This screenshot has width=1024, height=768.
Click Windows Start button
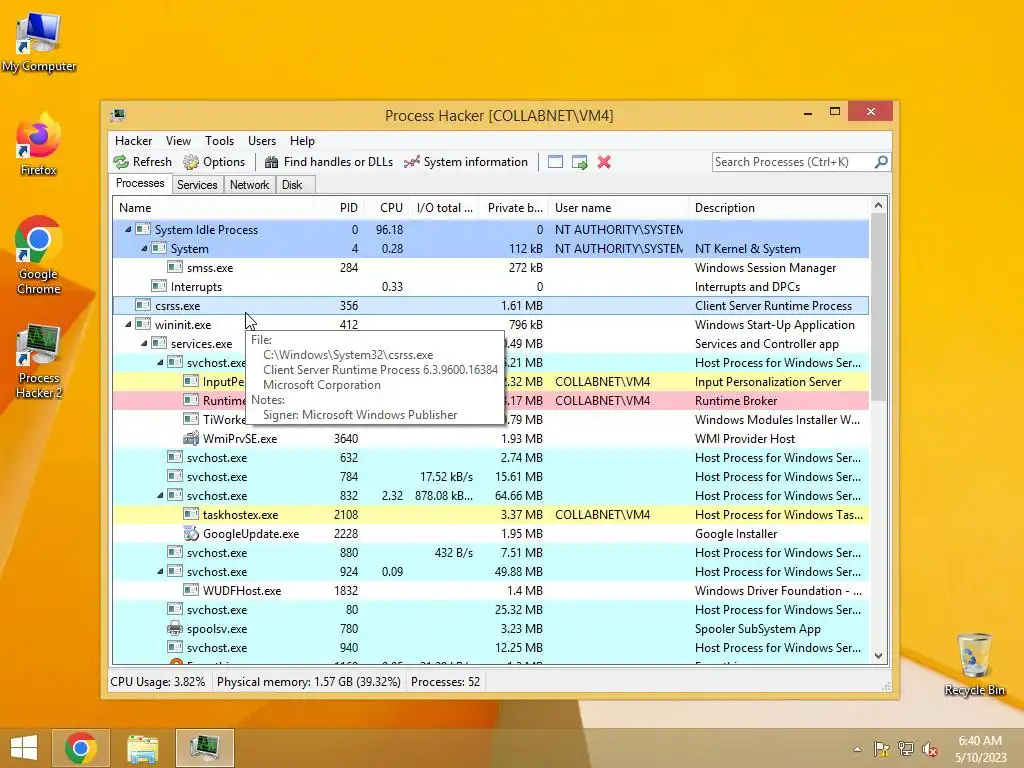coord(24,748)
